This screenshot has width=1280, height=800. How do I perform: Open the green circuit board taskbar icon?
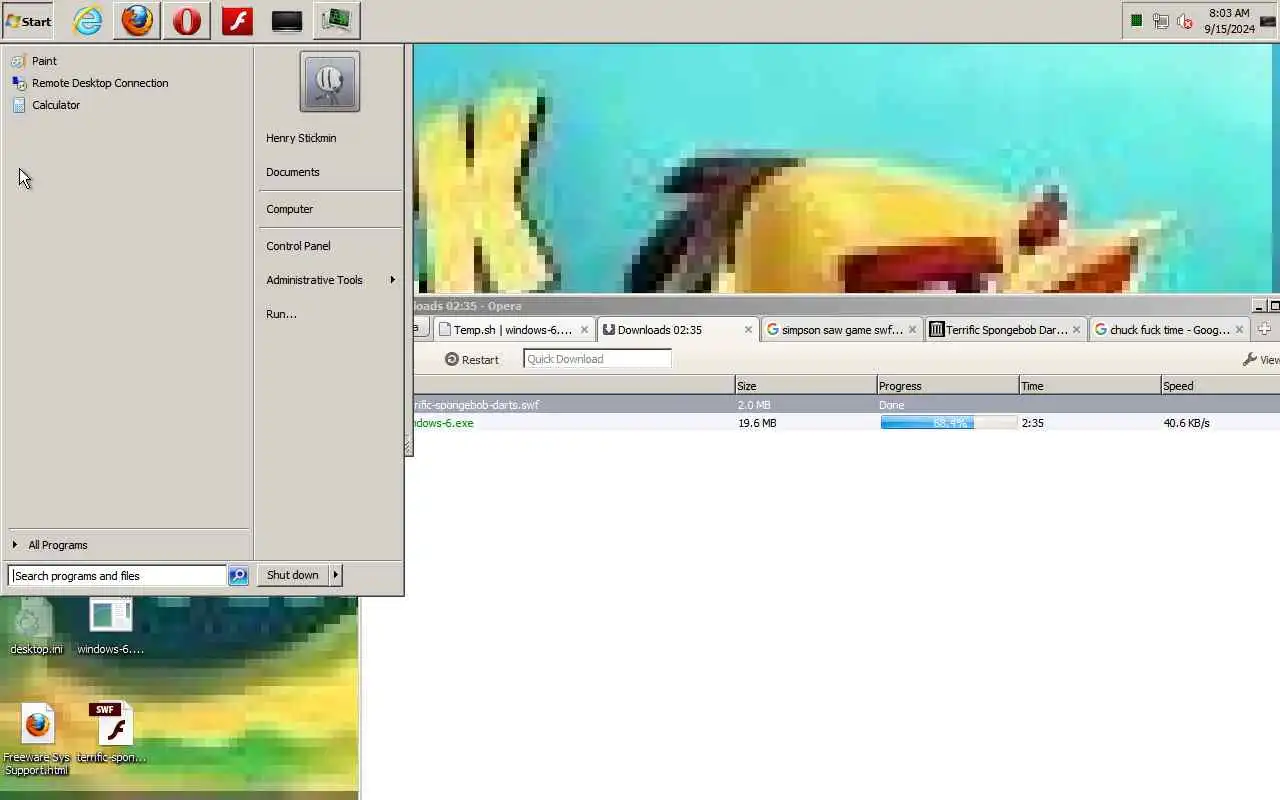[x=337, y=20]
